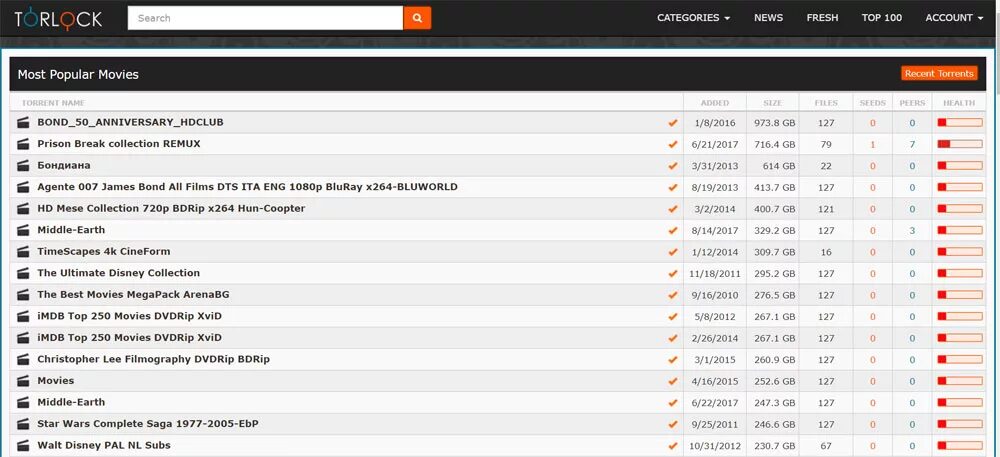
Task: Click the Peers column header
Action: (x=912, y=103)
